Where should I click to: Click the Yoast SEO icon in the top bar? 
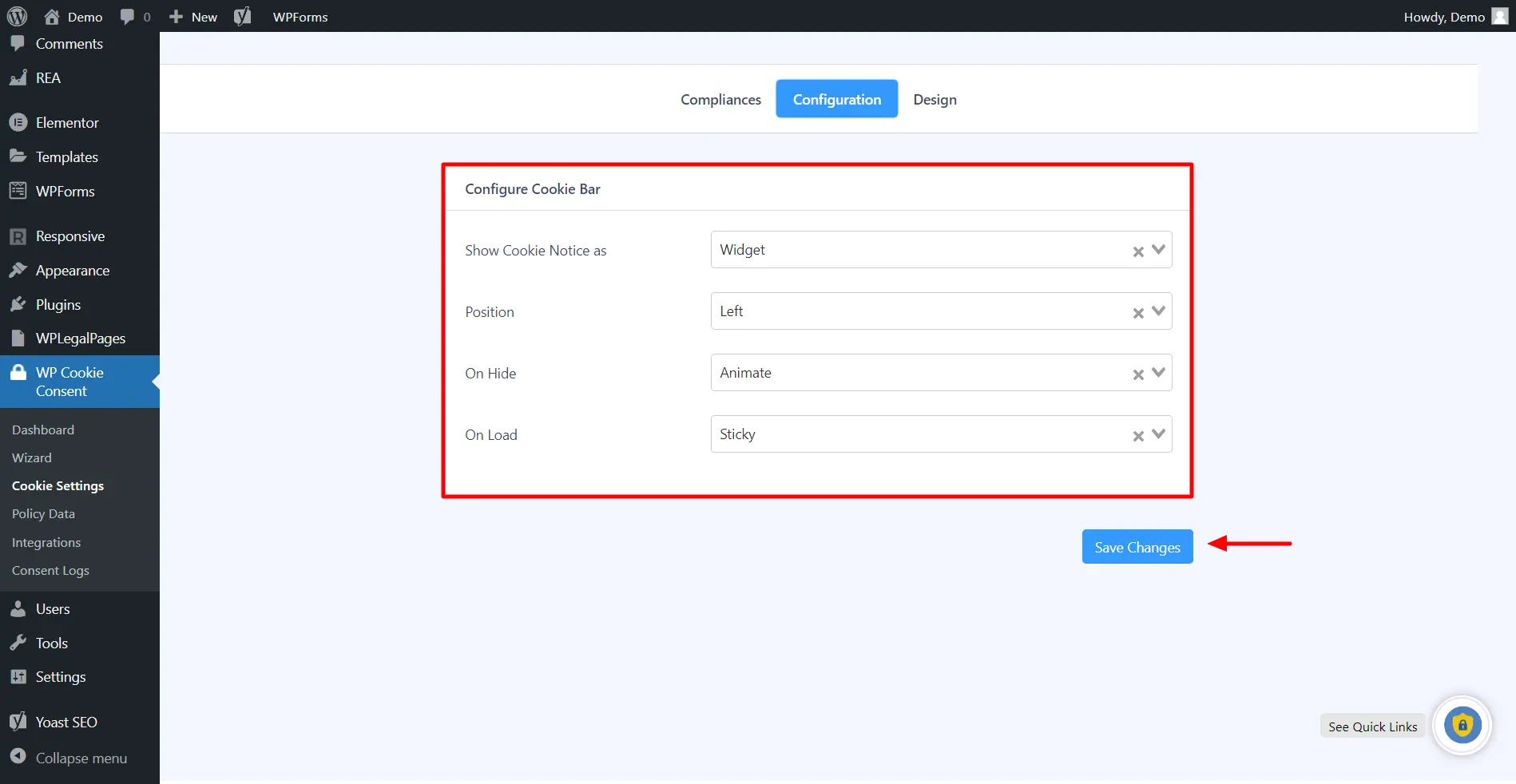242,16
